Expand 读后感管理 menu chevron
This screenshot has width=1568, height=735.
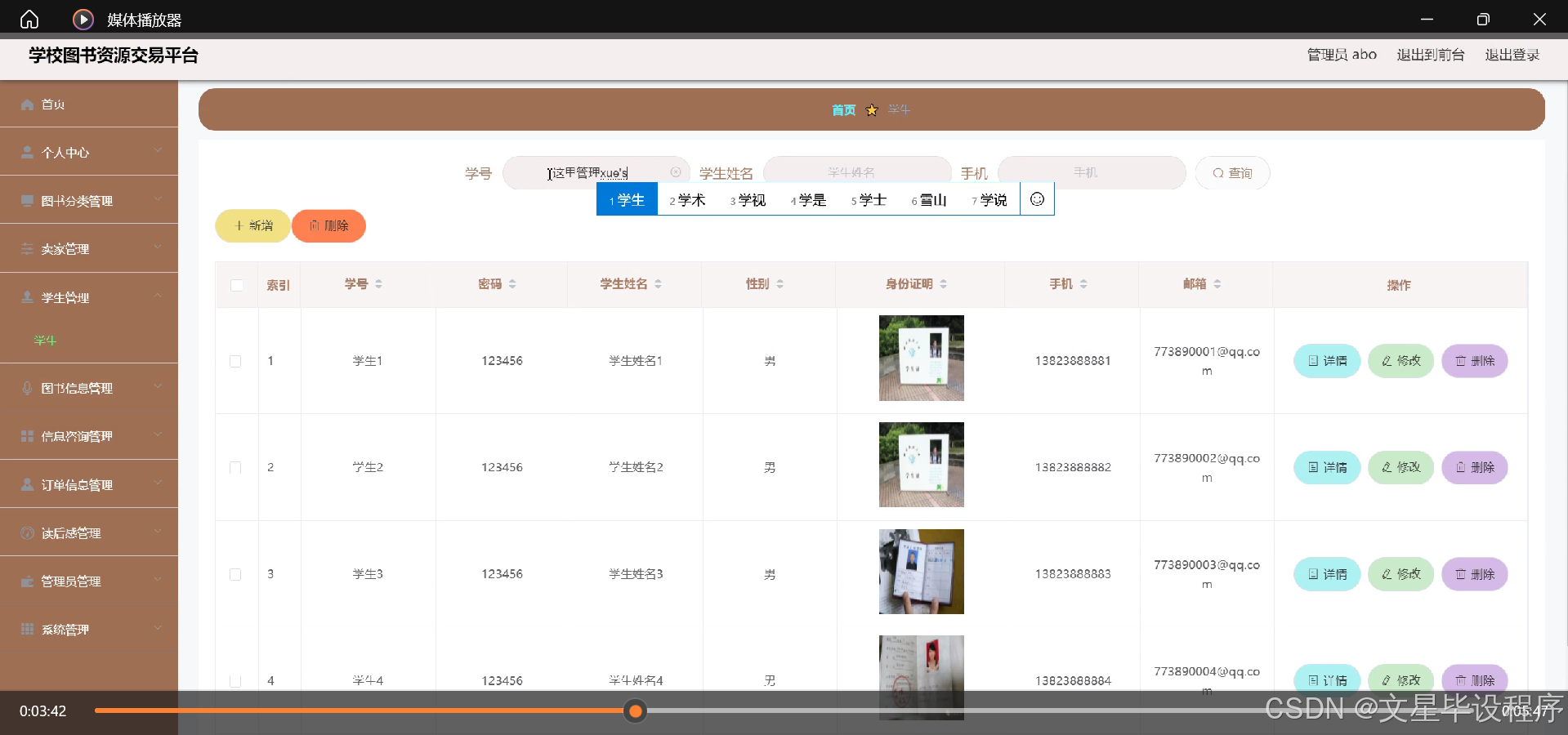[x=158, y=532]
